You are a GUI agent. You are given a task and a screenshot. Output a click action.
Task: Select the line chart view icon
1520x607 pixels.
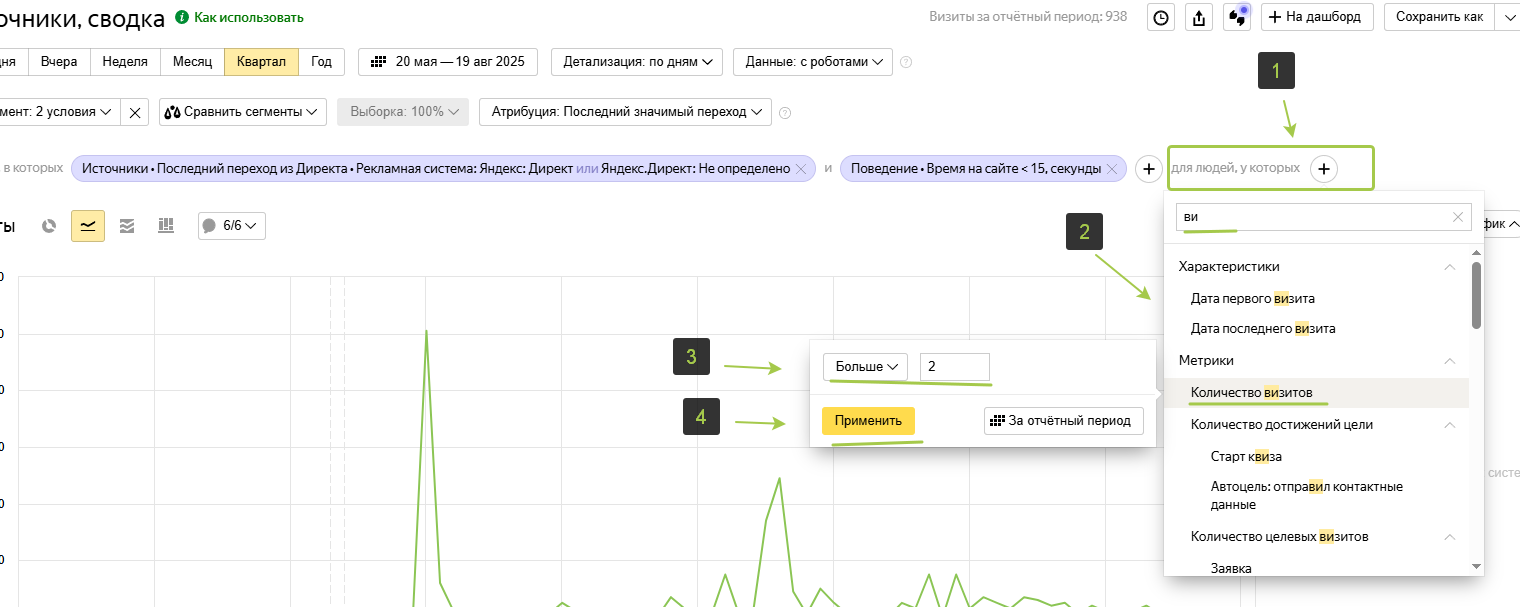tap(88, 226)
